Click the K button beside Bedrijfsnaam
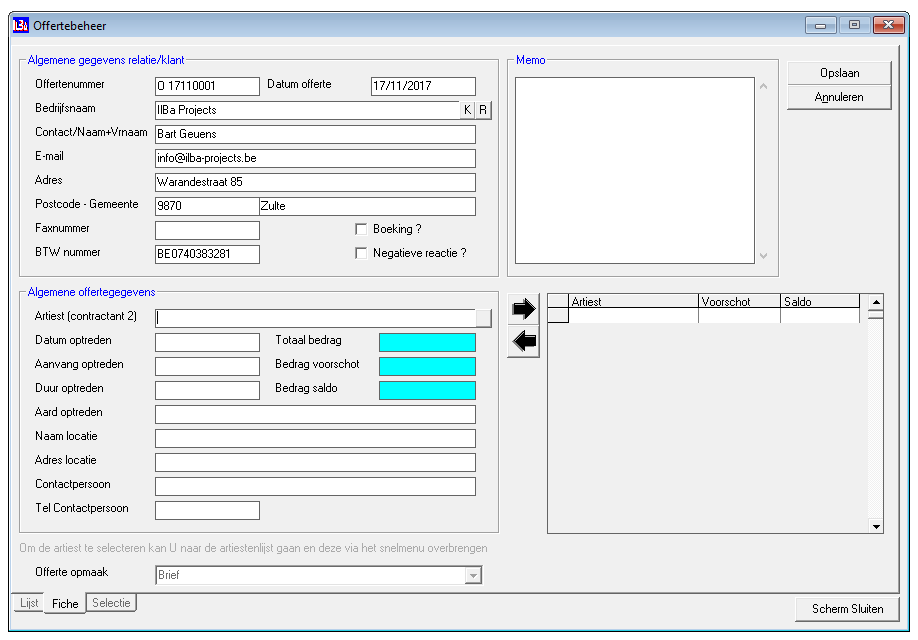This screenshot has height=640, width=918. click(x=467, y=110)
